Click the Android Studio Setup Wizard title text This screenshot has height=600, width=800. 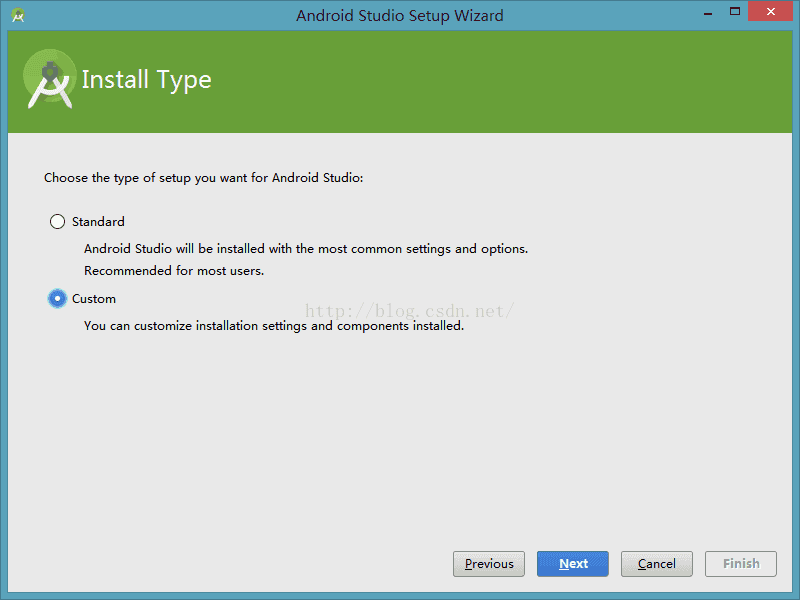pos(399,16)
